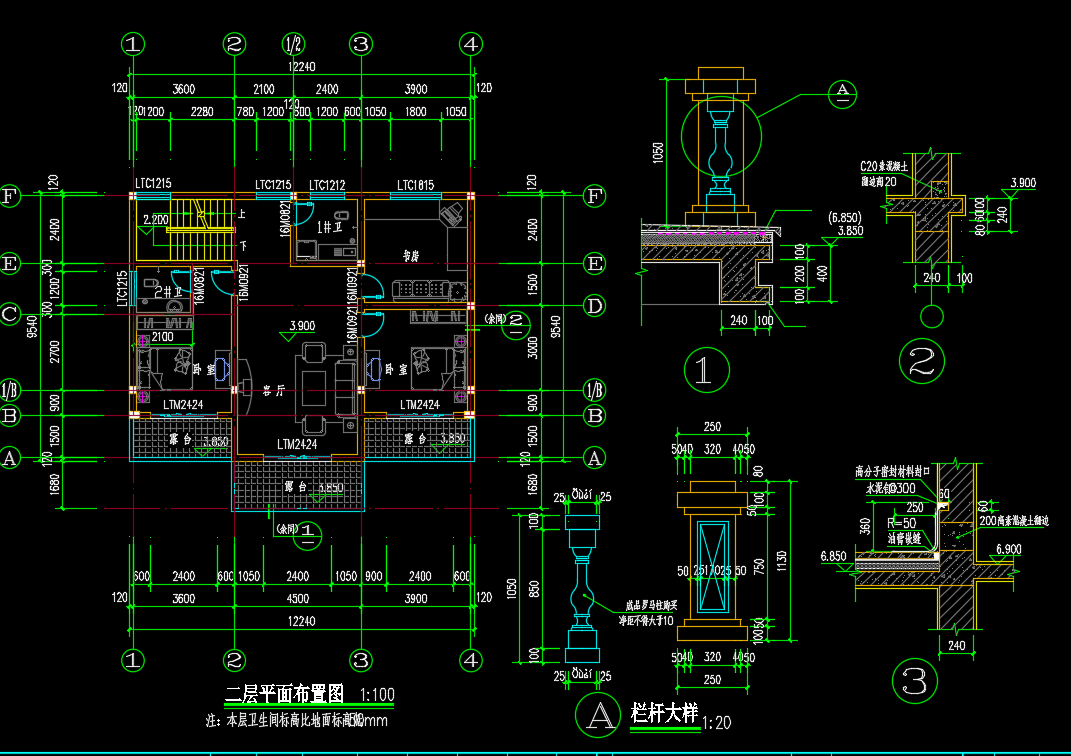This screenshot has height=756, width=1071.
Task: Select the C grid axis bubble
Action: (10, 314)
